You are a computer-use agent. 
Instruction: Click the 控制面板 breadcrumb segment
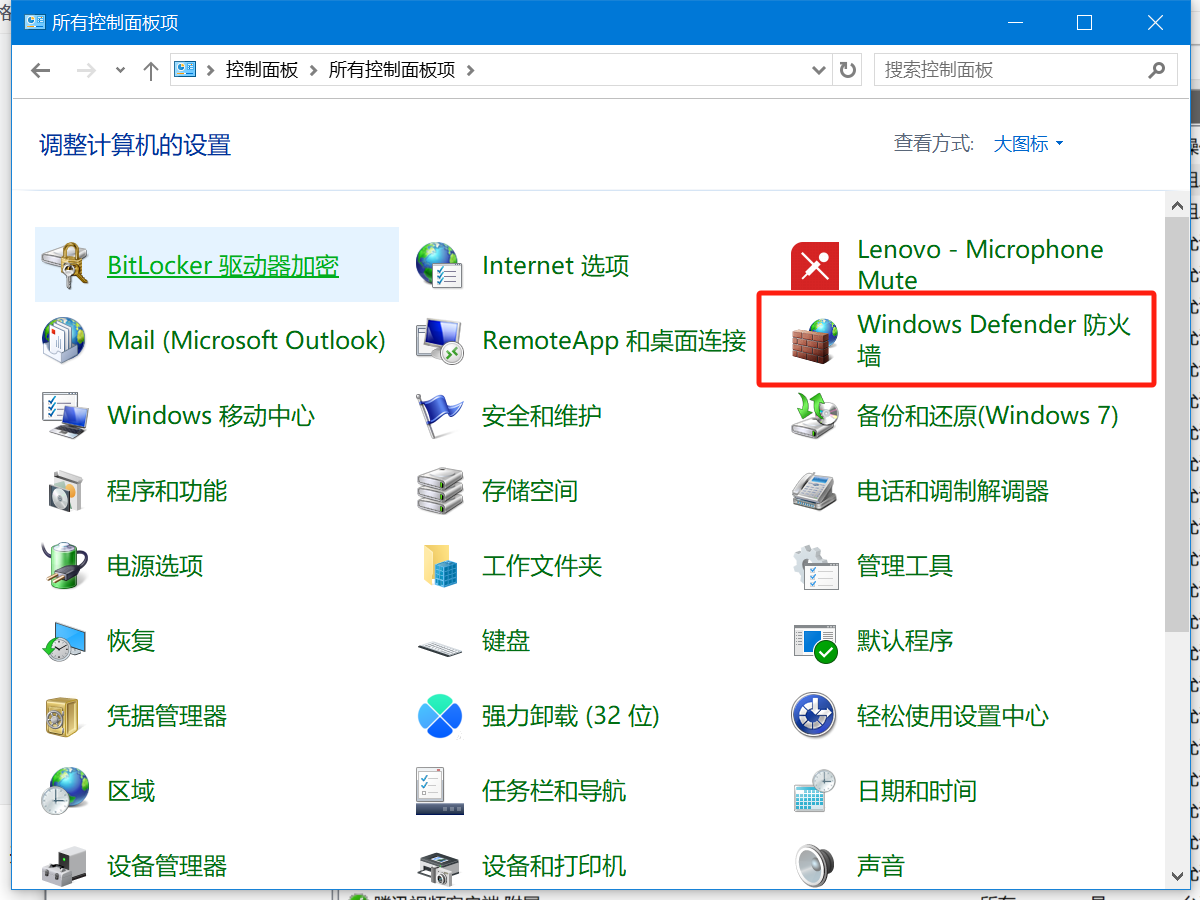pyautogui.click(x=262, y=70)
